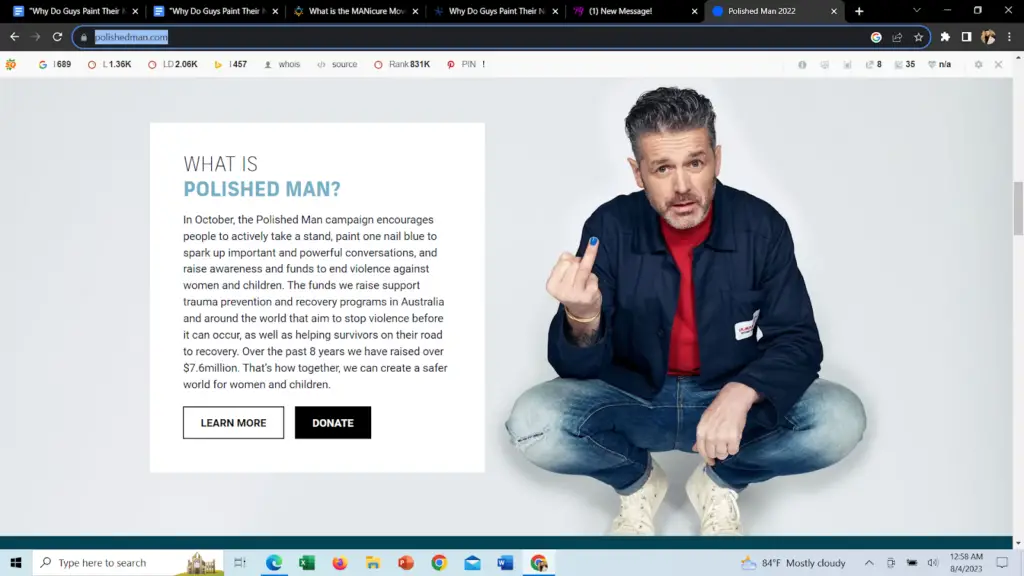Open the Windows Start menu
The width and height of the screenshot is (1024, 576).
click(16, 562)
